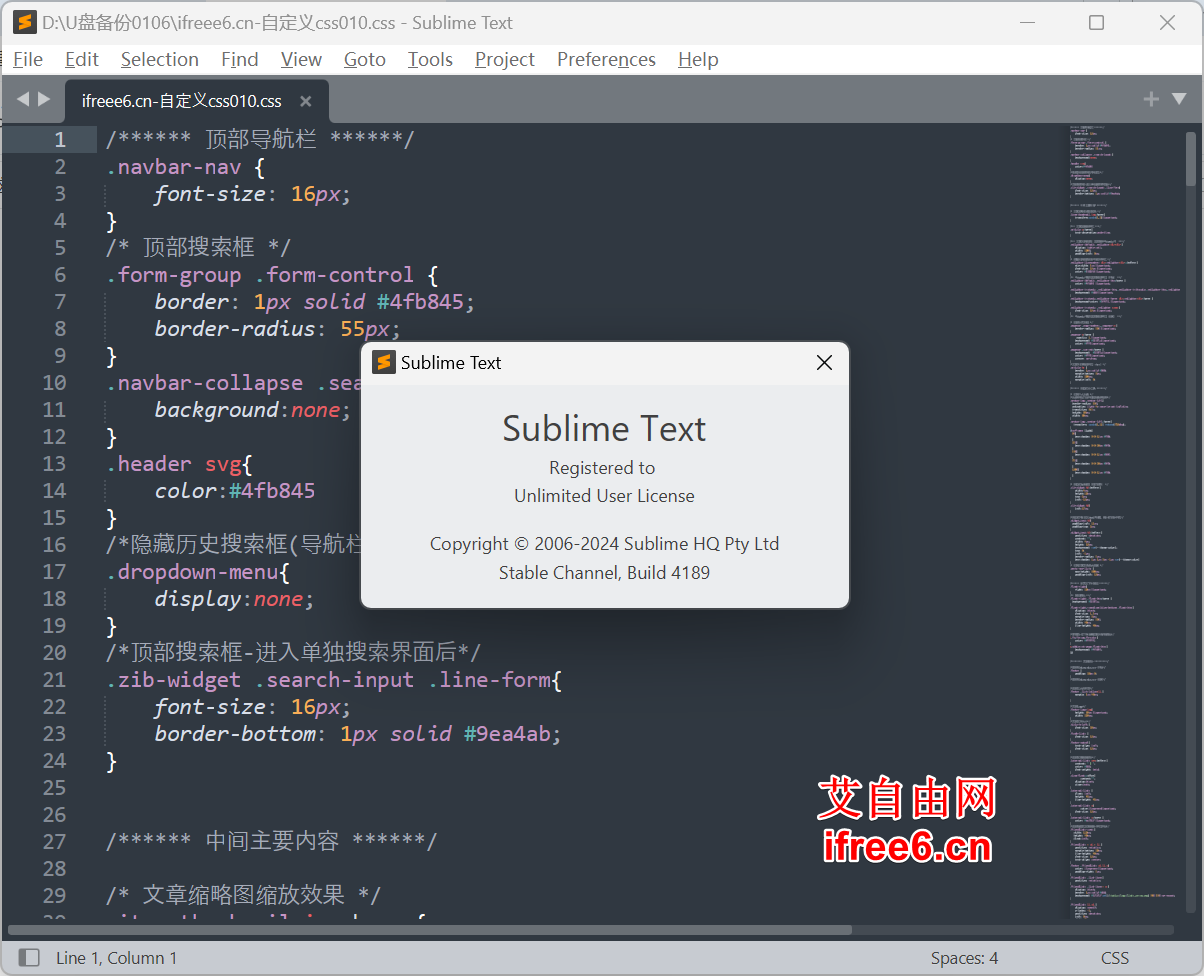Viewport: 1204px width, 976px height.
Task: Click the new tab plus icon
Action: (1151, 99)
